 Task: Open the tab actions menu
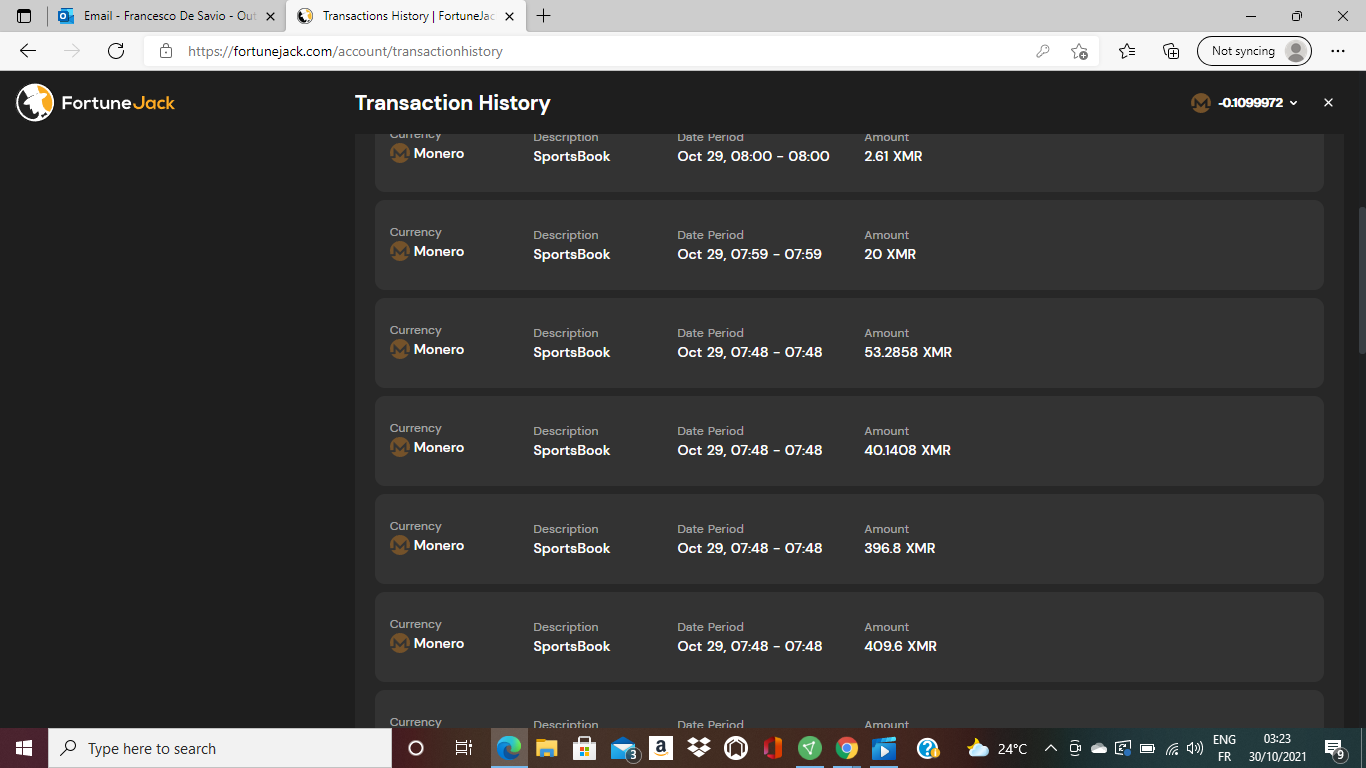click(x=24, y=16)
